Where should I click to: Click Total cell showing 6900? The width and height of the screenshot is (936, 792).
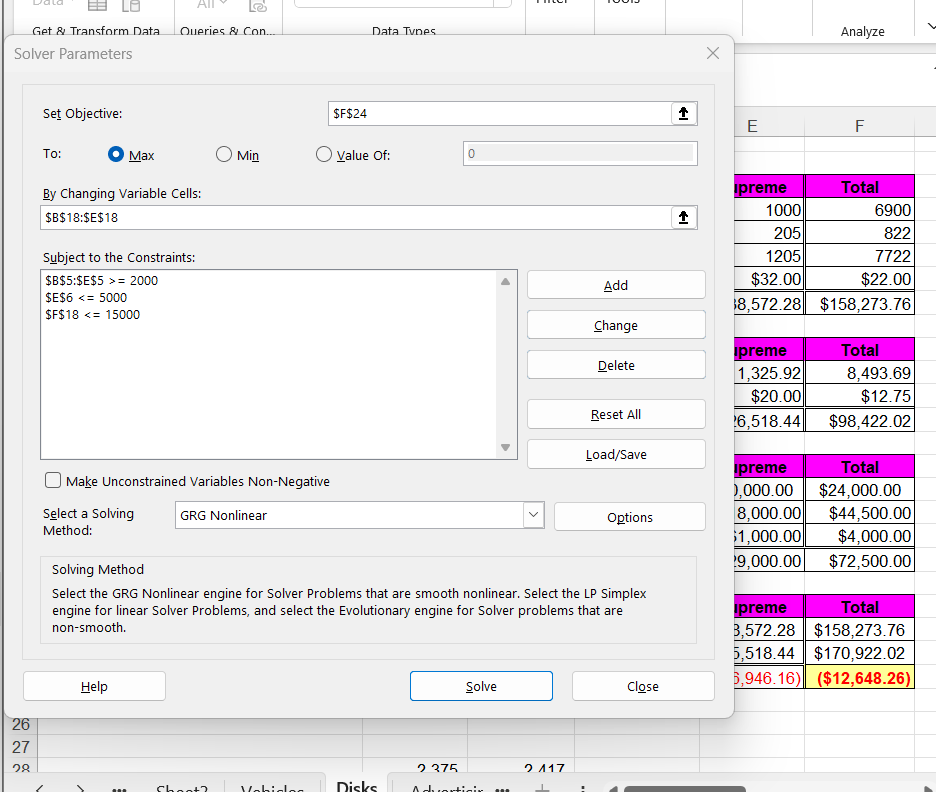[x=860, y=210]
